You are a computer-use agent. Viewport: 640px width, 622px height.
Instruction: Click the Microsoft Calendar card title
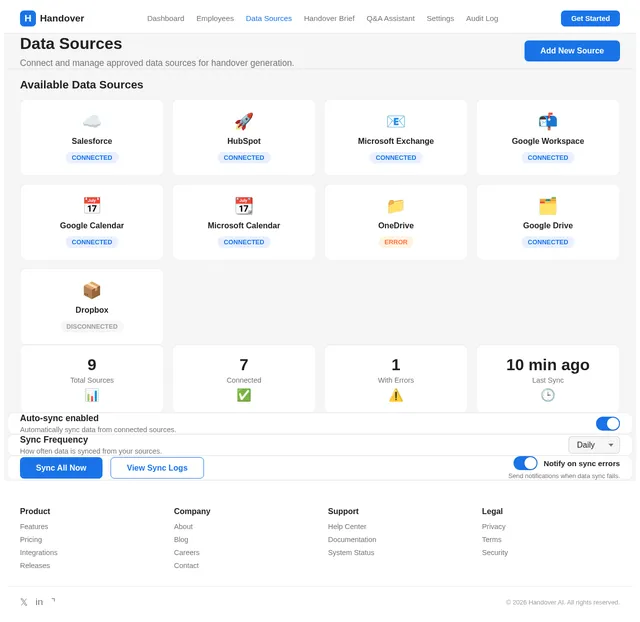click(x=244, y=226)
